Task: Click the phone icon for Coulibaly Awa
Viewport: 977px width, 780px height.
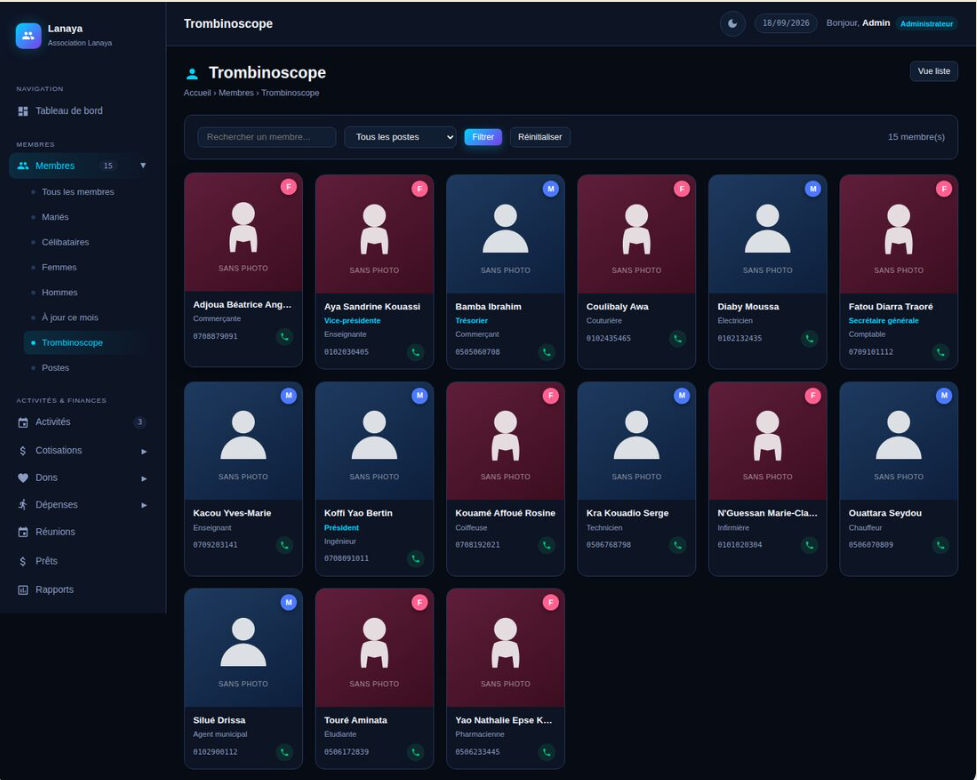Action: [677, 338]
